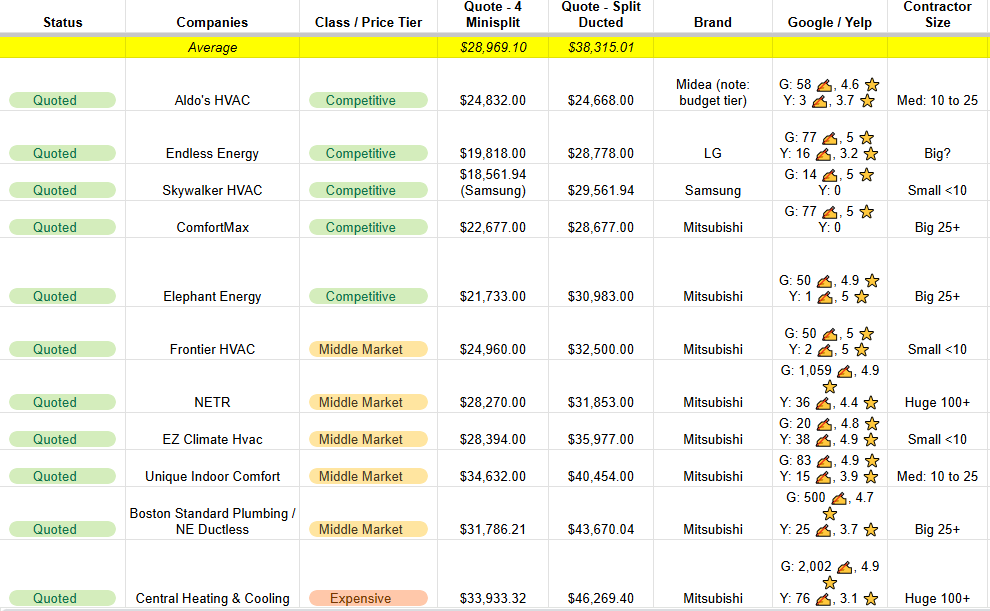Open the Competitive tier chip for Aldo's HVAC
990x611 pixels.
pyautogui.click(x=368, y=100)
